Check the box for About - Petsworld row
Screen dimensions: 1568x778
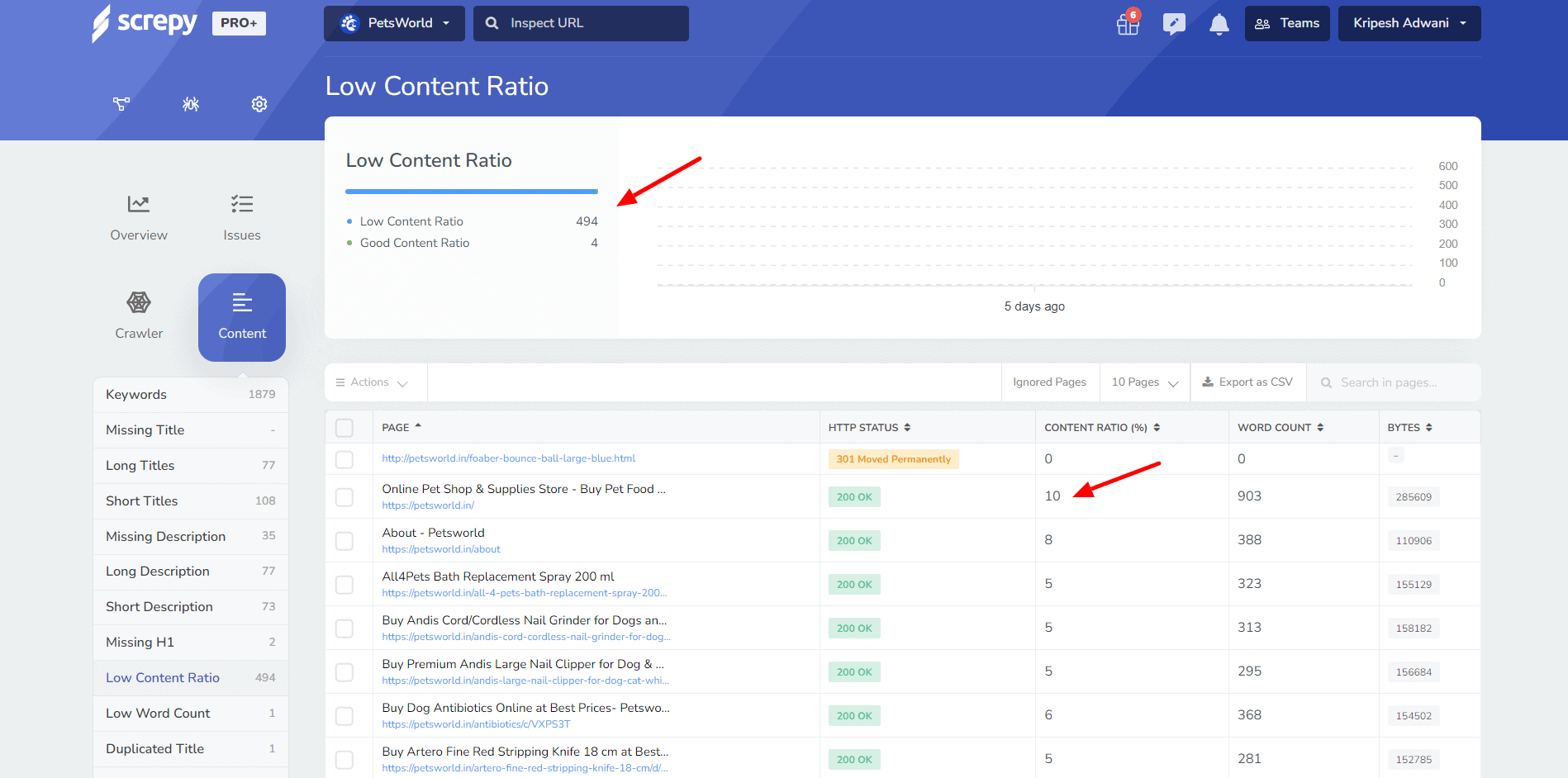pyautogui.click(x=344, y=541)
